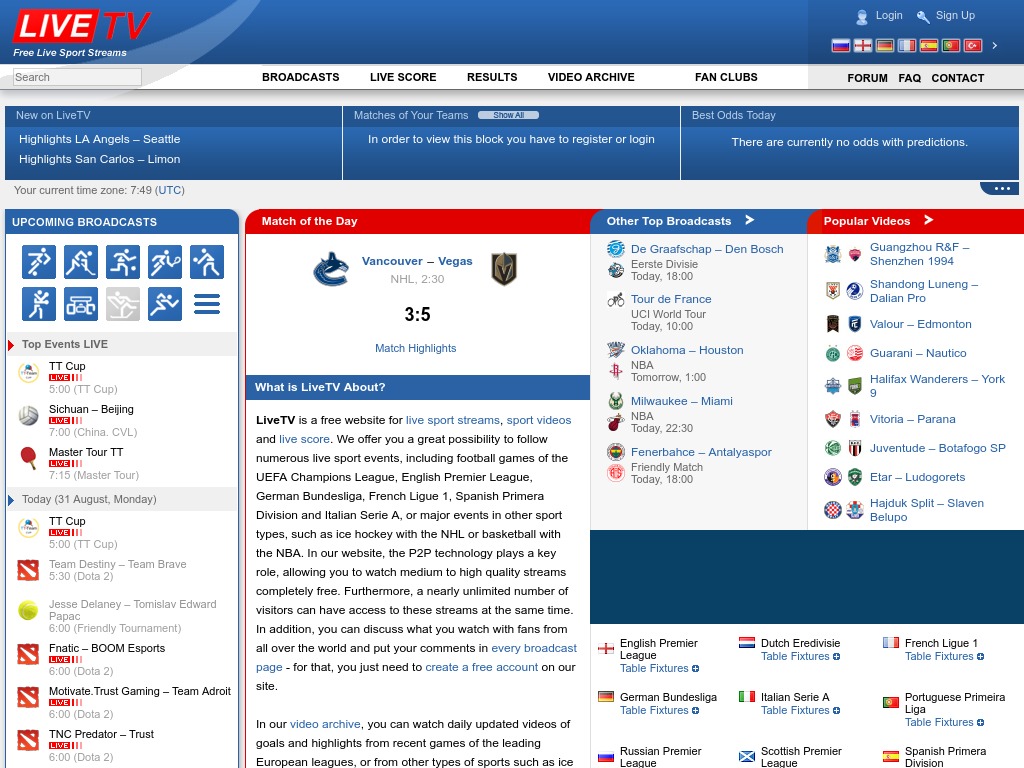Switch language with the Russian flag
Image resolution: width=1024 pixels, height=768 pixels.
pyautogui.click(x=840, y=45)
